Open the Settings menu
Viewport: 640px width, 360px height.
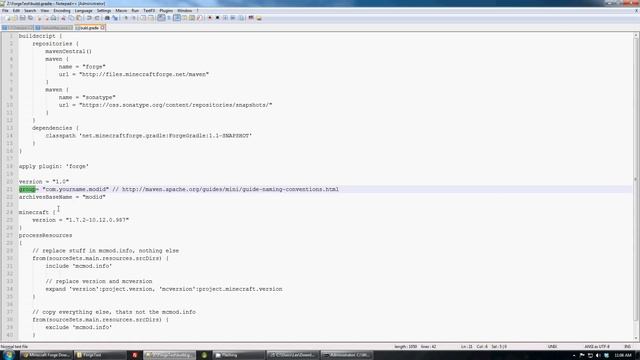pos(104,11)
